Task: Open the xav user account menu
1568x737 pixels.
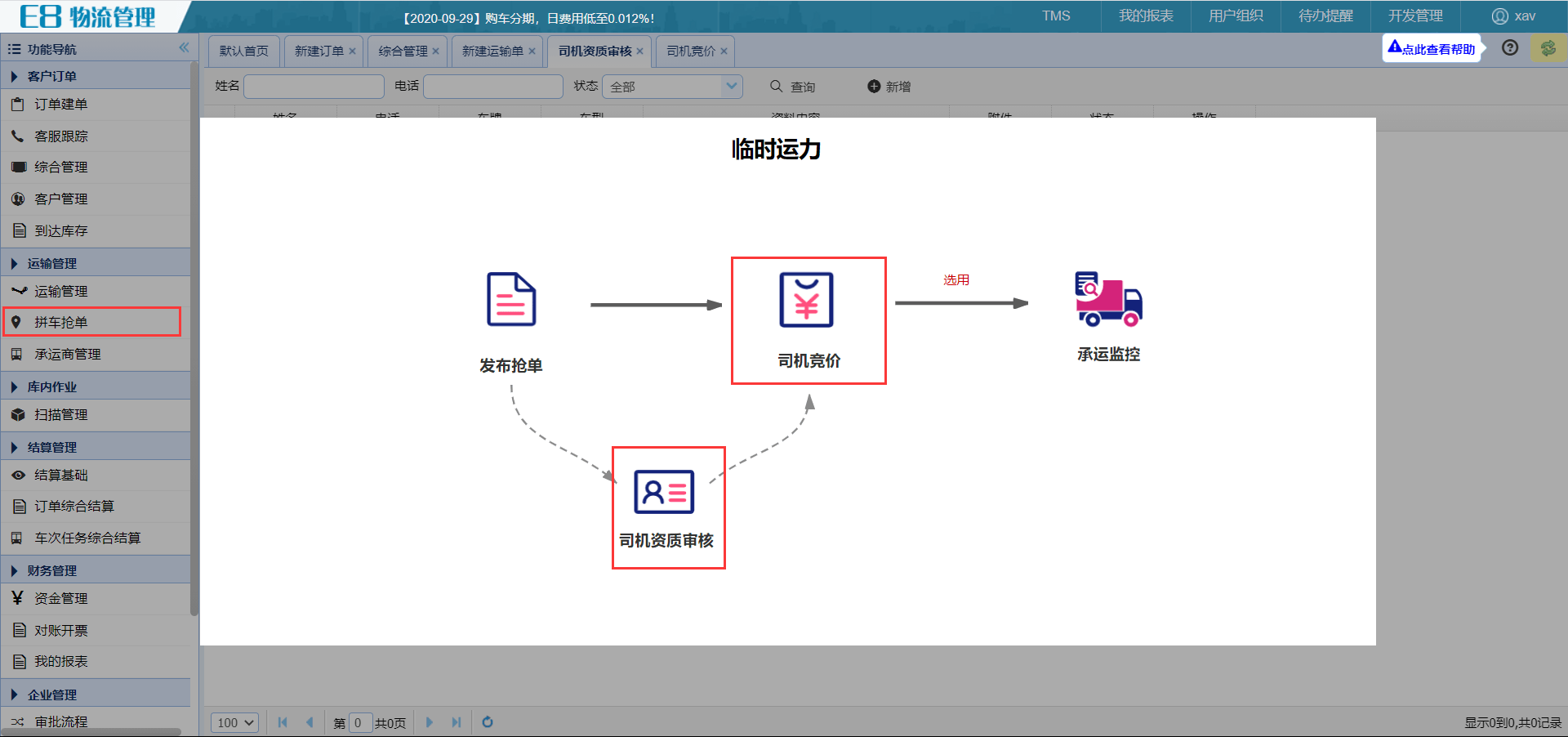Action: click(1513, 16)
